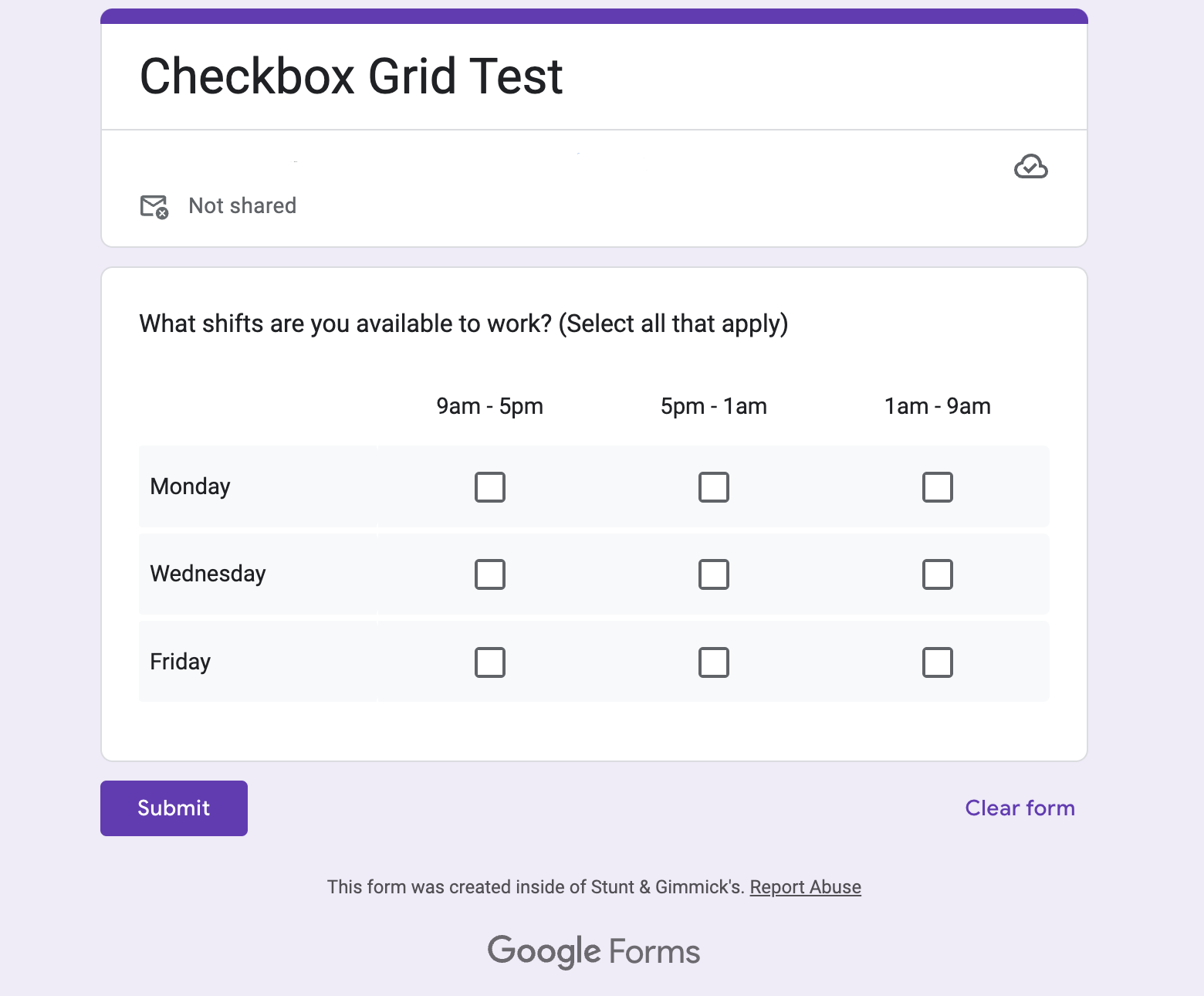Select Wednesday 9am - 5pm checkbox
This screenshot has width=1204, height=996.
[490, 574]
